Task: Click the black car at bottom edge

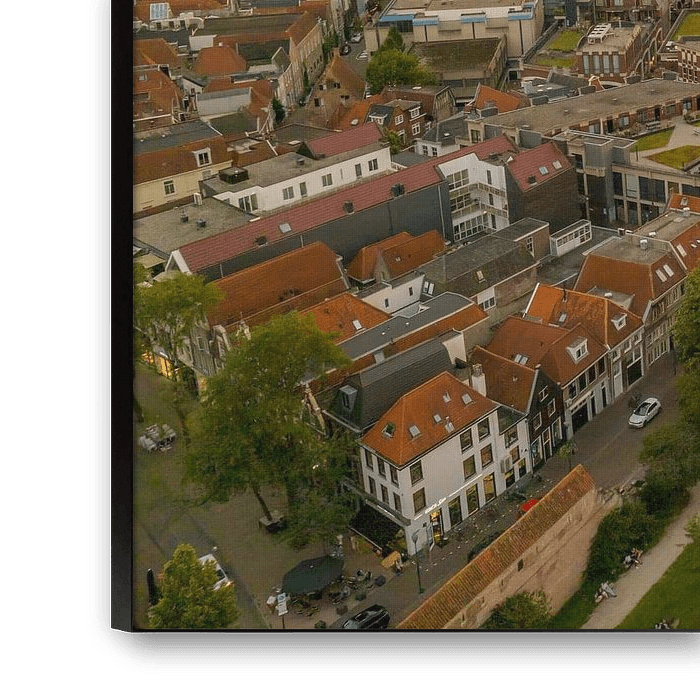Action: point(367,617)
